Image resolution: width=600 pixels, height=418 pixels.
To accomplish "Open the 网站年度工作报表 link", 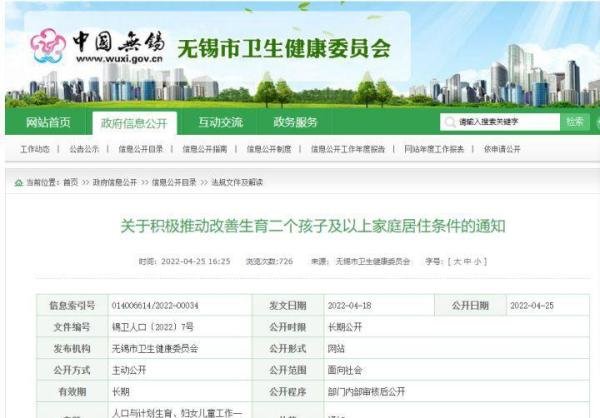I will coord(434,149).
